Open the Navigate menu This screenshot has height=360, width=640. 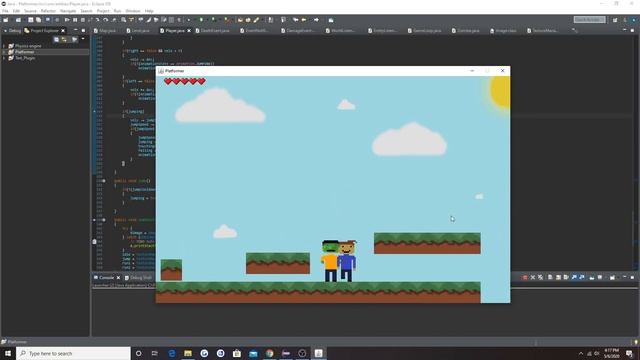coord(68,11)
